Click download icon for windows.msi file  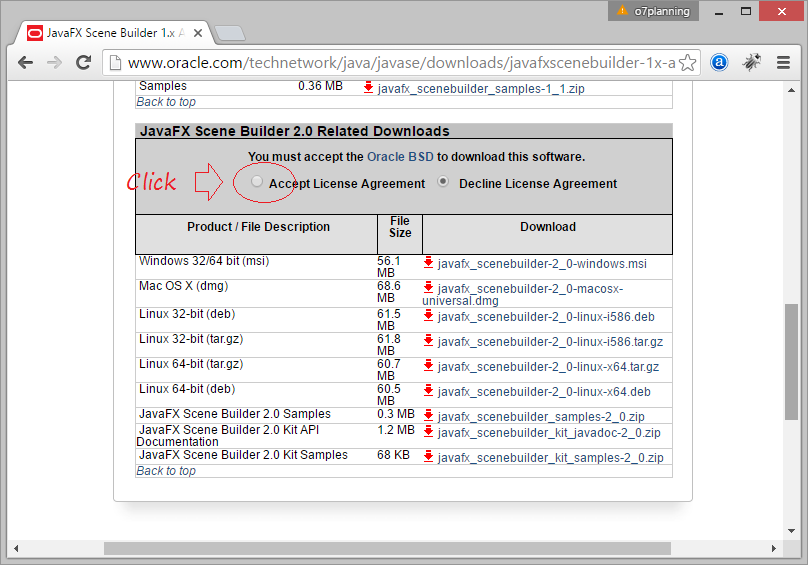(428, 262)
